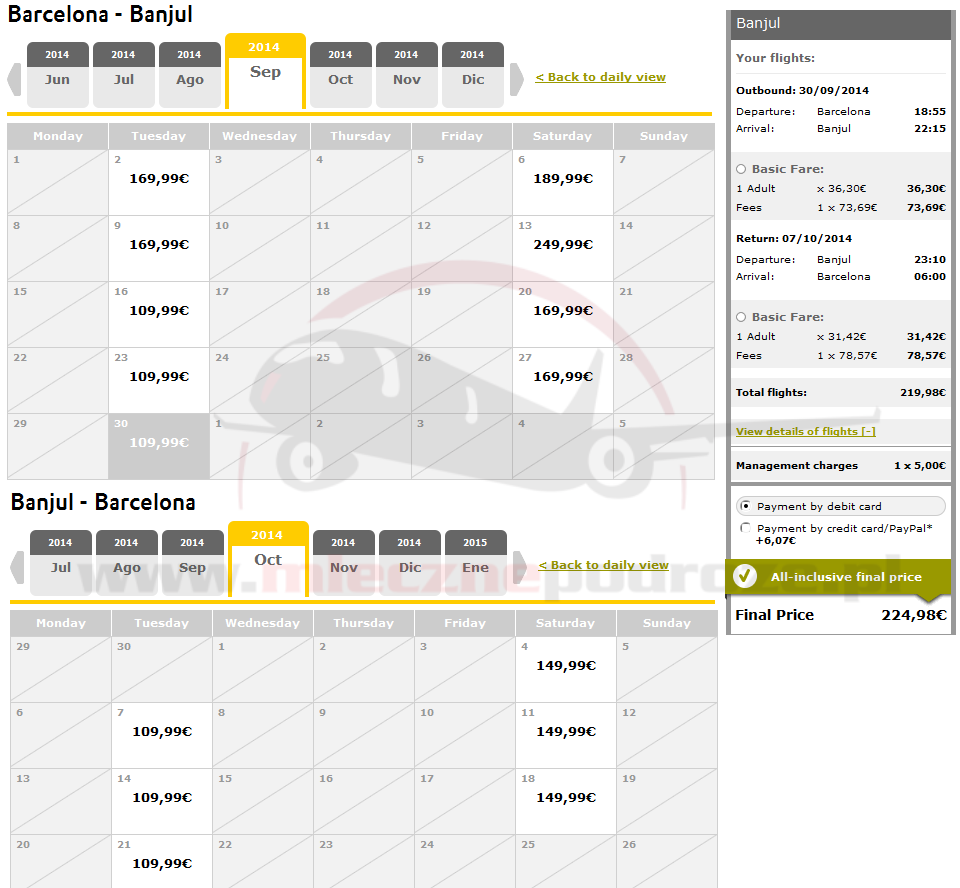Select outbound September 13 fare 249,99€
This screenshot has width=960, height=888.
(x=562, y=244)
